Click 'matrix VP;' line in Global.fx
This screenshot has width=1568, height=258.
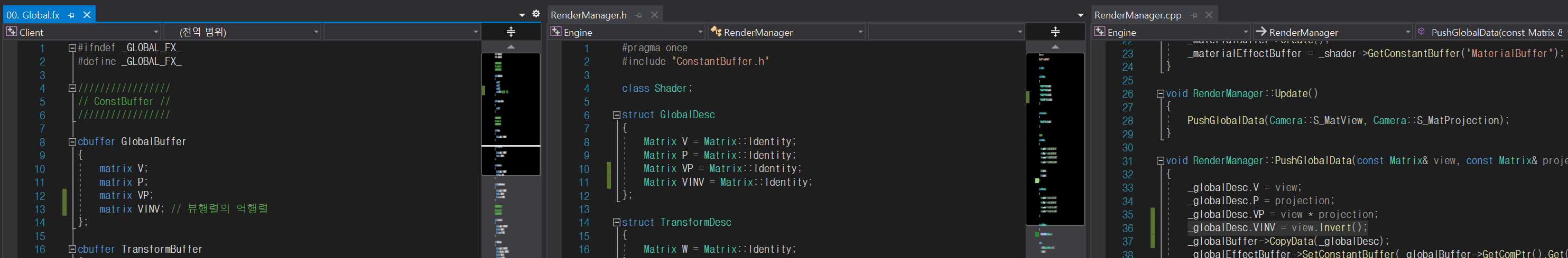(127, 195)
